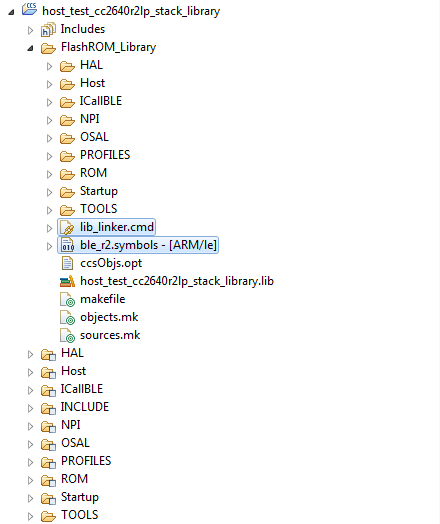Select host_test_cc2640r2lp_stack_library.lib file name
The image size is (440, 524).
click(x=177, y=281)
